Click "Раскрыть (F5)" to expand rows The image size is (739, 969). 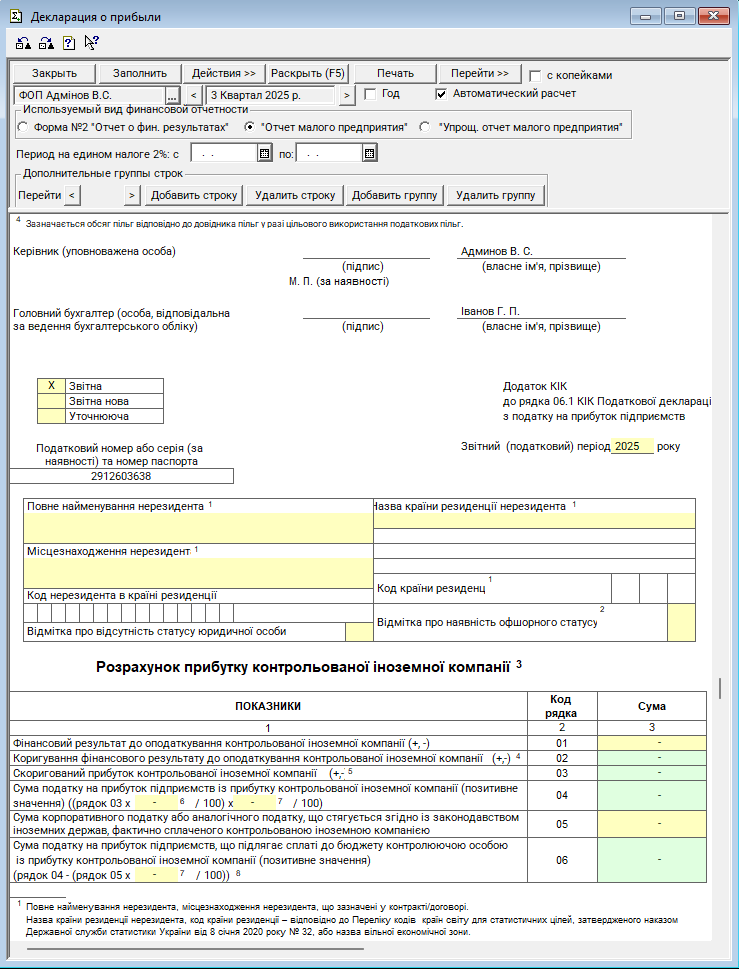[308, 73]
